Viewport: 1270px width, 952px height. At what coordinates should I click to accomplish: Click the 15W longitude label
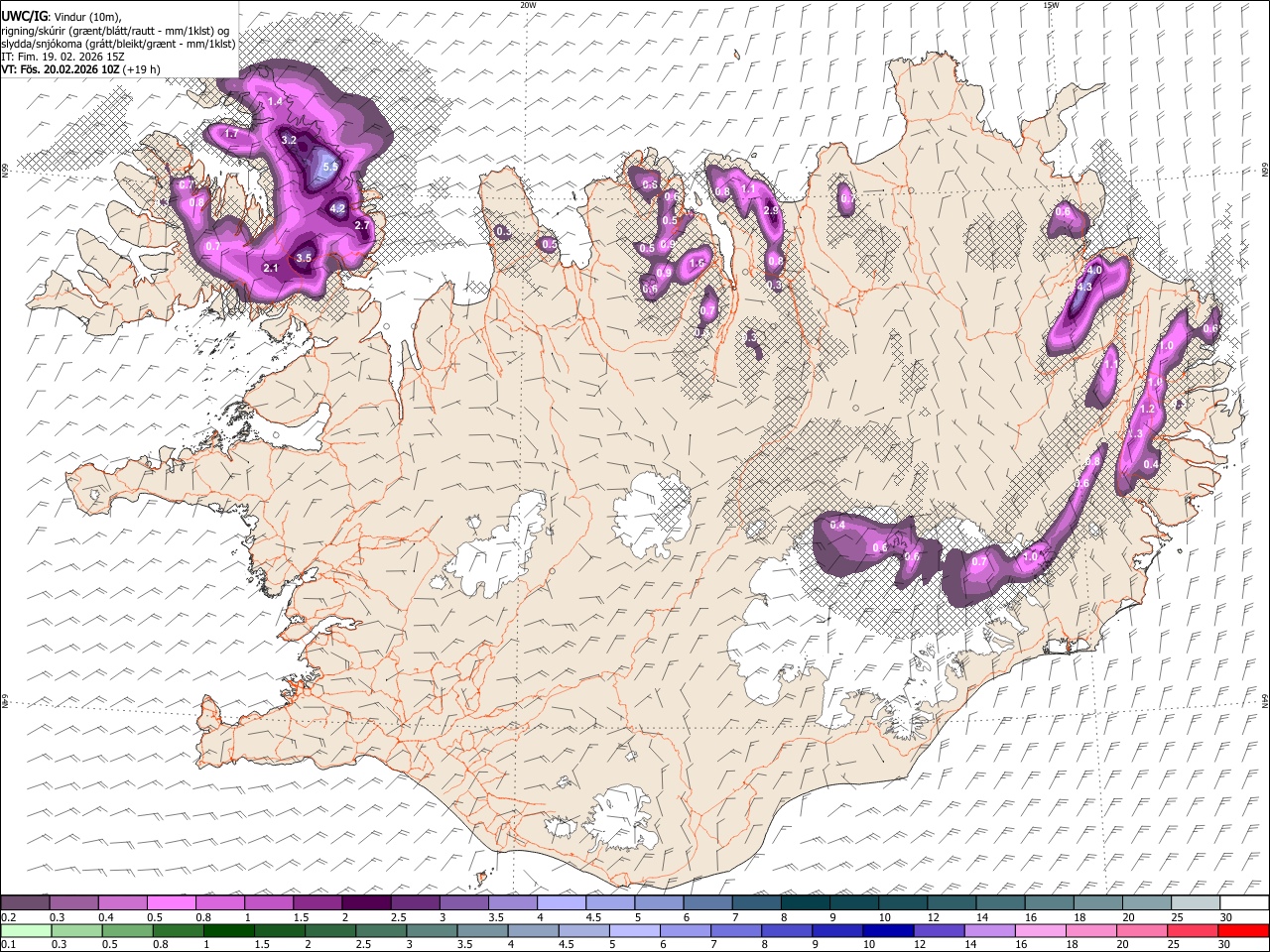click(1051, 5)
